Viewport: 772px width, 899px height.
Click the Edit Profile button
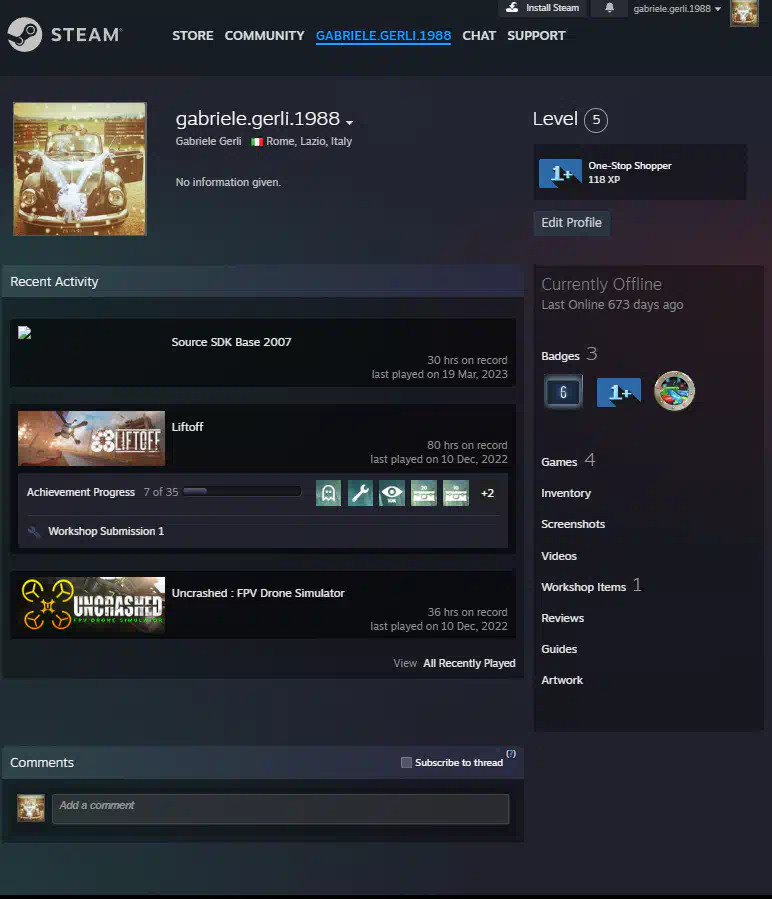coord(571,222)
